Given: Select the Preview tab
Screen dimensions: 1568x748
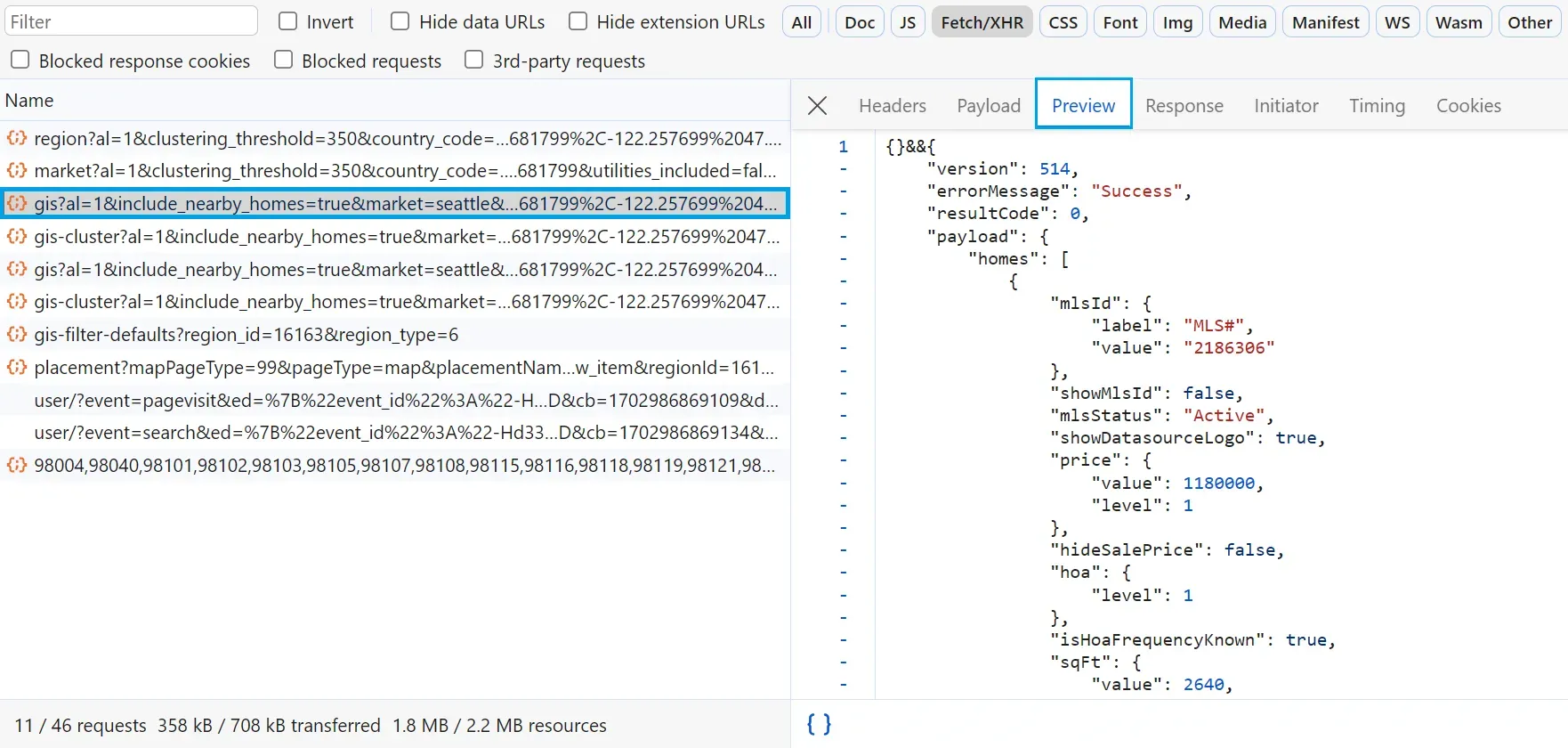Looking at the screenshot, I should 1083,104.
